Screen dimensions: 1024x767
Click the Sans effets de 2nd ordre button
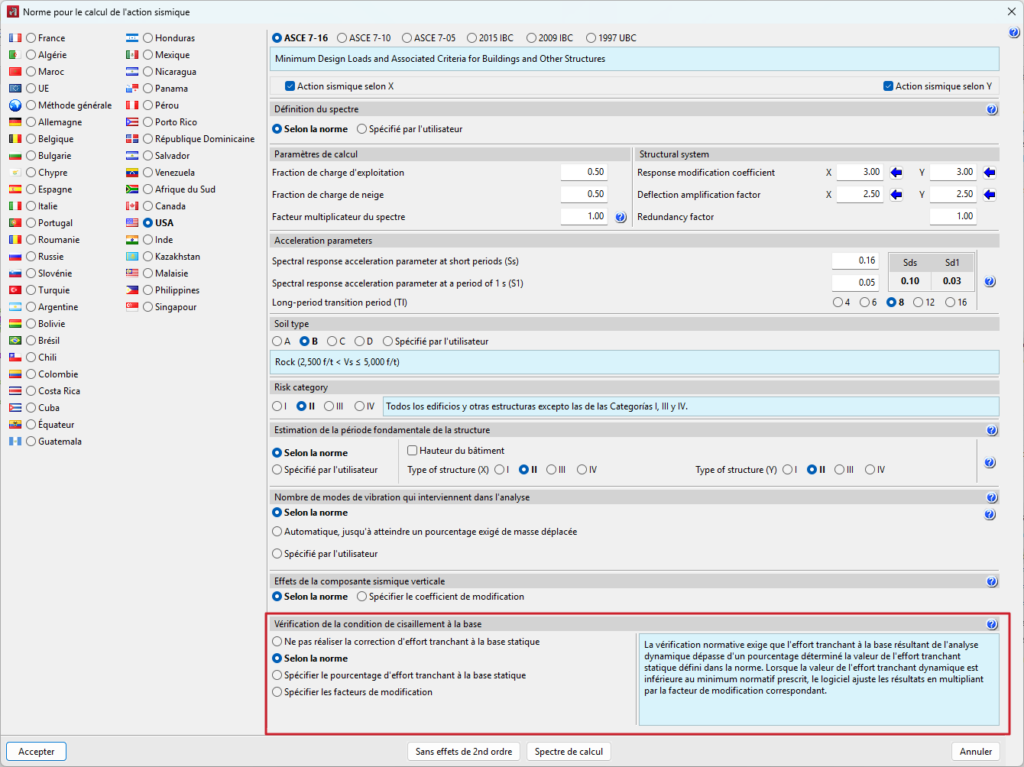pyautogui.click(x=464, y=751)
